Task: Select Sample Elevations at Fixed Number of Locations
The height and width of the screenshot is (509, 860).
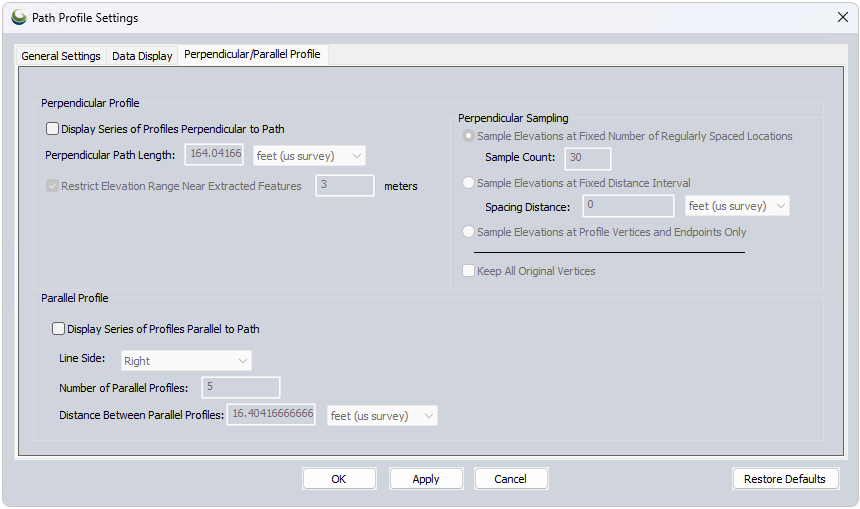Action: tap(469, 136)
